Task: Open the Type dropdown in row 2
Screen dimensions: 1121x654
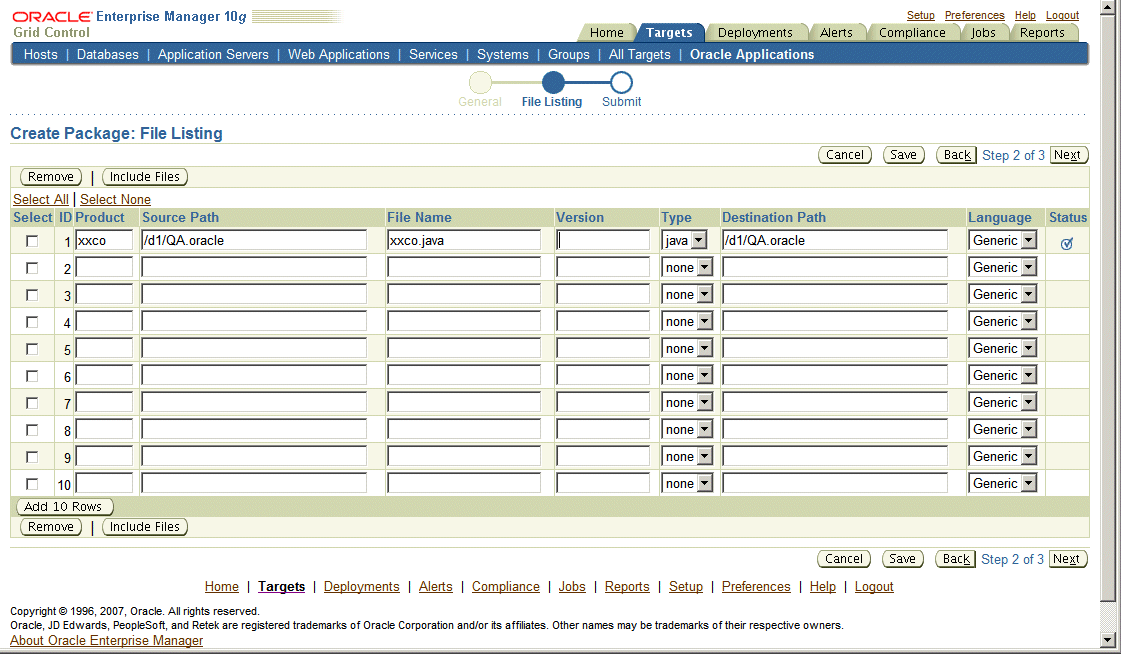Action: click(688, 267)
